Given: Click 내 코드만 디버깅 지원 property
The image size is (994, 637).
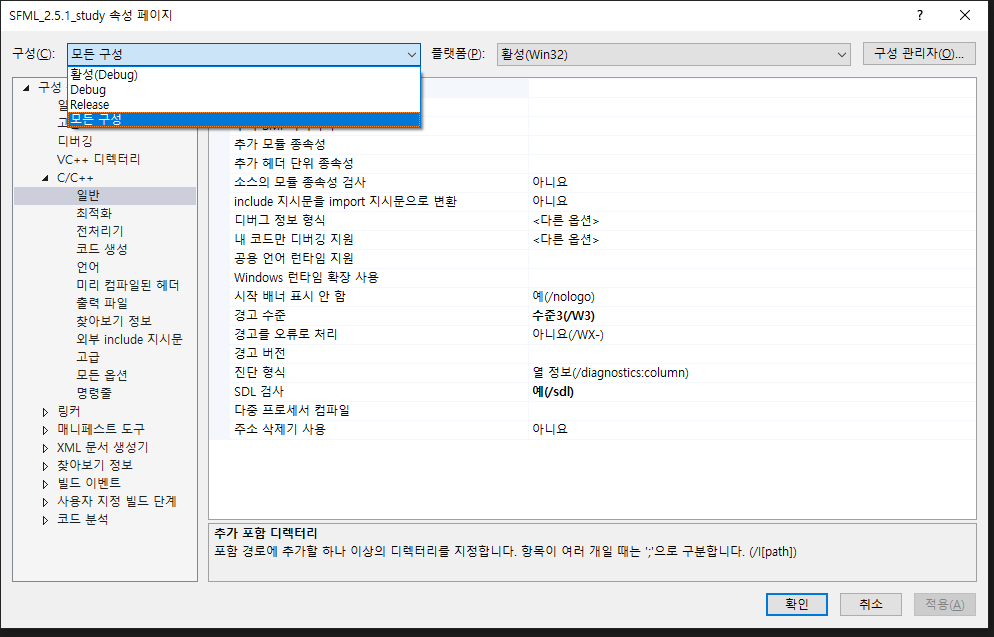Looking at the screenshot, I should pos(294,240).
